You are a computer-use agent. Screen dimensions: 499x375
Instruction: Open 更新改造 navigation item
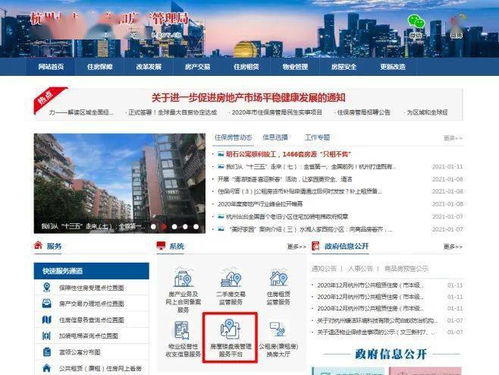[393, 67]
